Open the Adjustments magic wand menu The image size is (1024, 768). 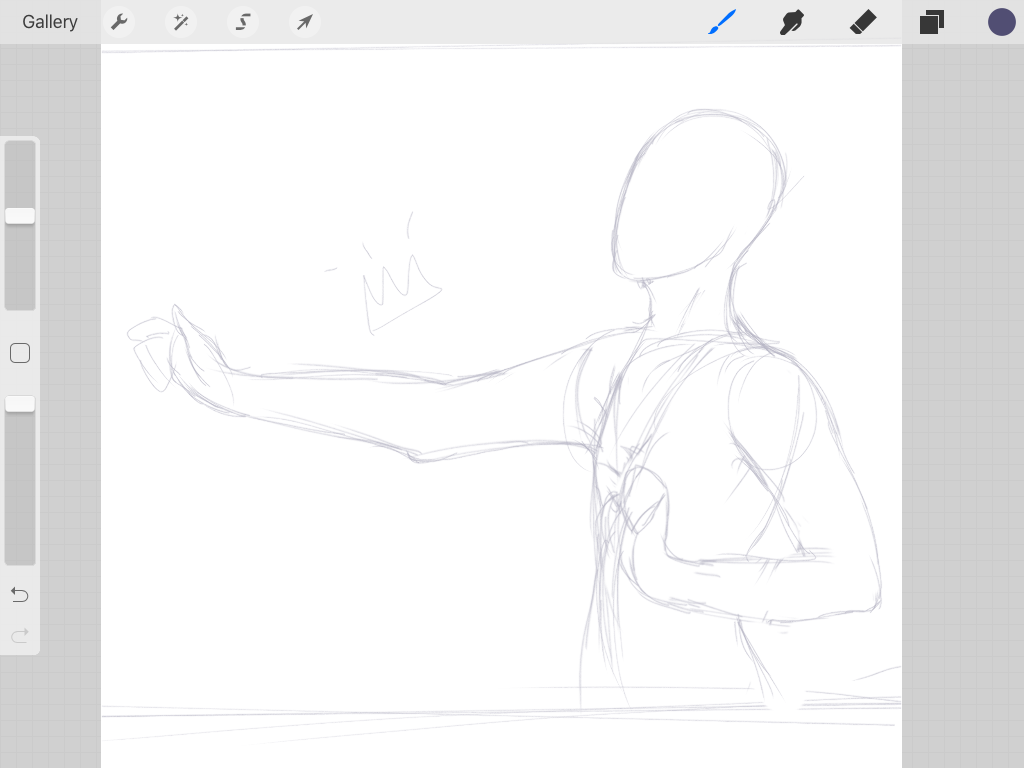click(x=181, y=22)
